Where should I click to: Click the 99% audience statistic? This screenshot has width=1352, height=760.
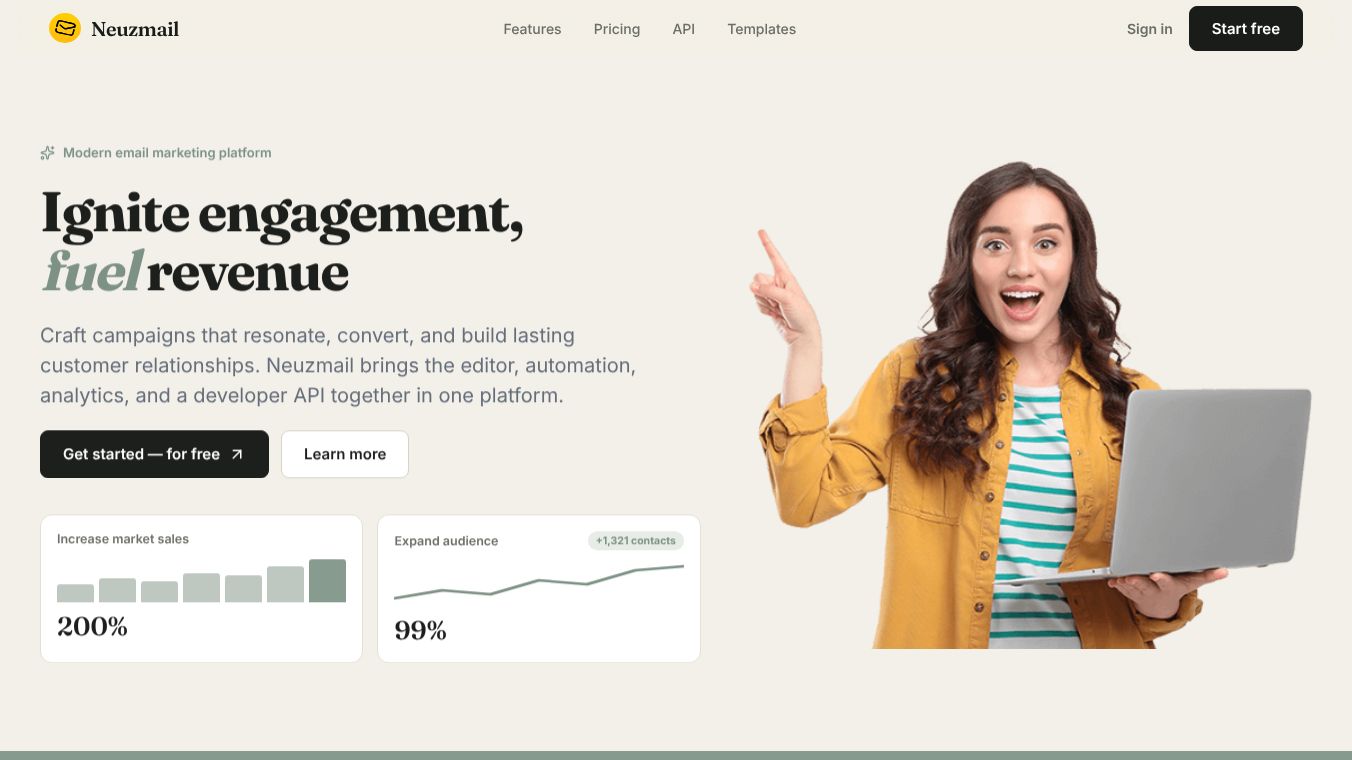(420, 631)
